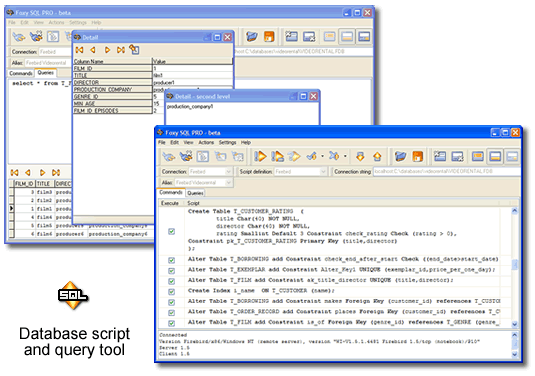
Task: Open Script definition dropdown
Action: click(x=323, y=172)
